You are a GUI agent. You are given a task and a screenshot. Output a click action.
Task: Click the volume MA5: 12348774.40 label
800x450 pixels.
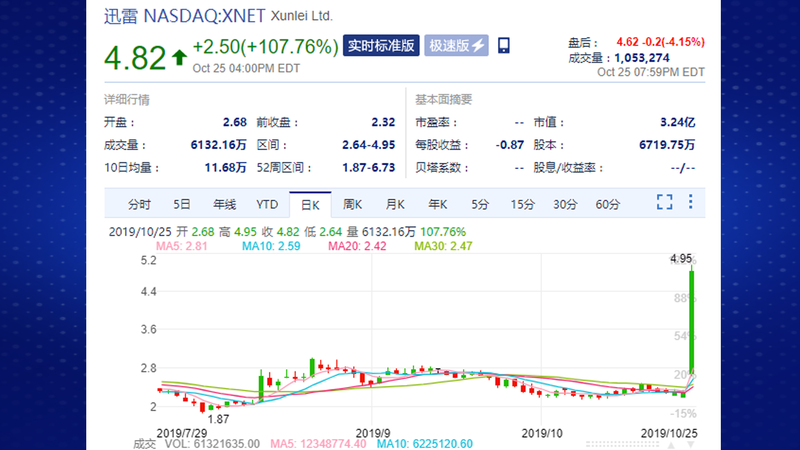(x=318, y=444)
